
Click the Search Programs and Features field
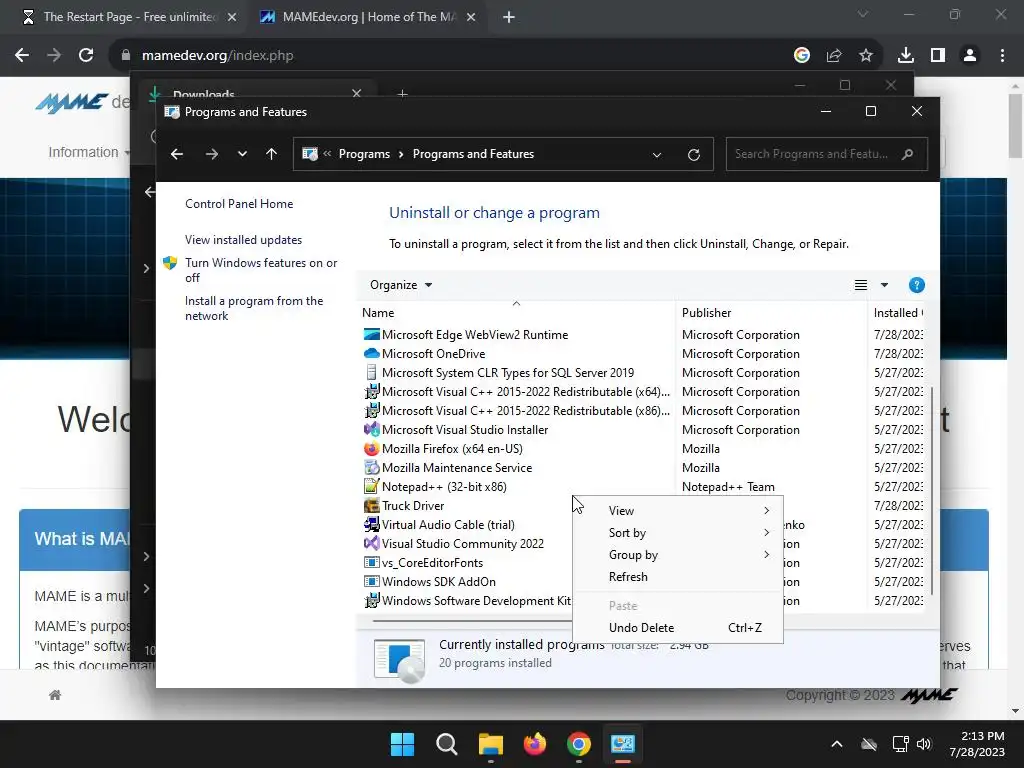[811, 154]
